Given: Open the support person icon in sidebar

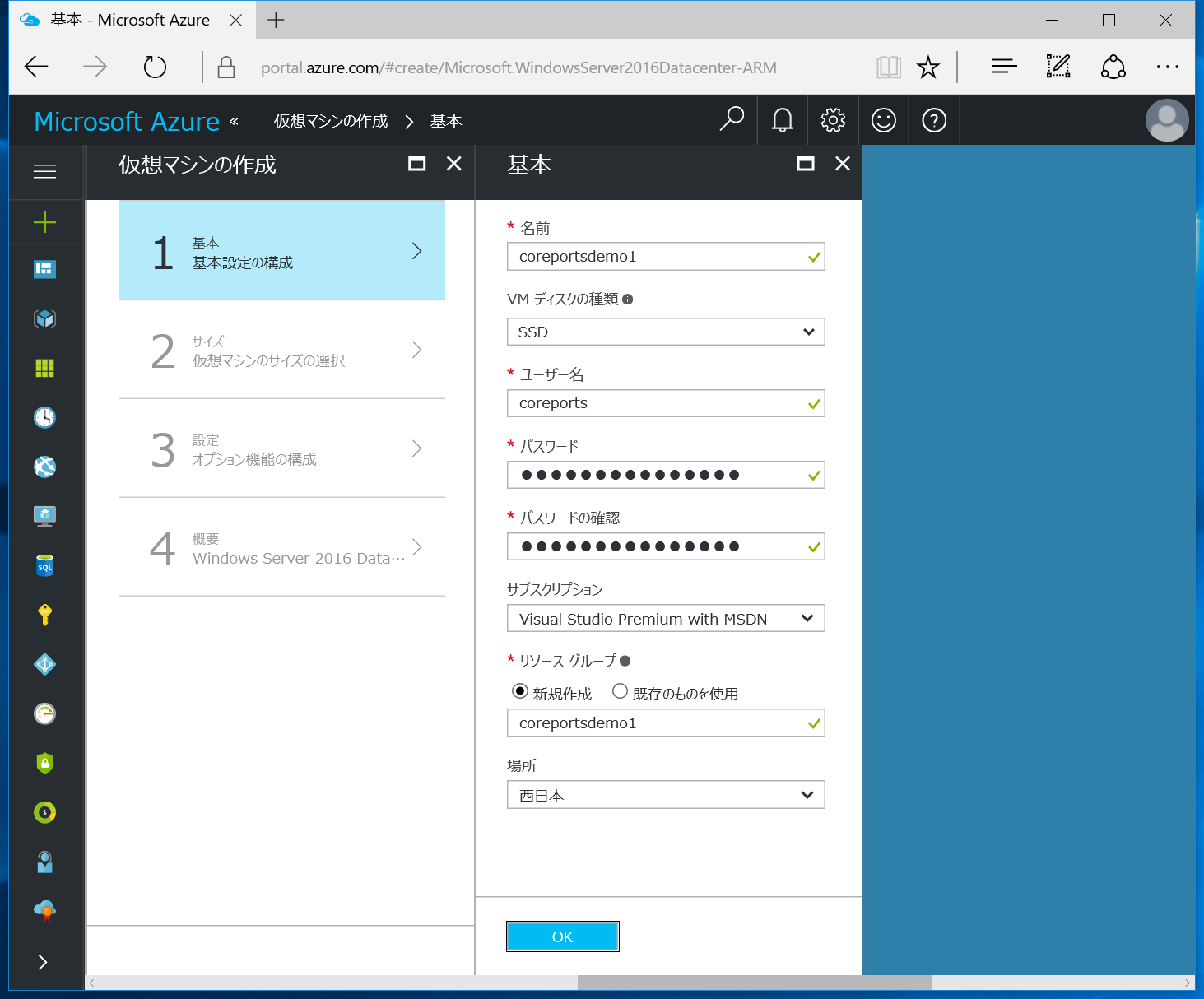Looking at the screenshot, I should point(44,862).
